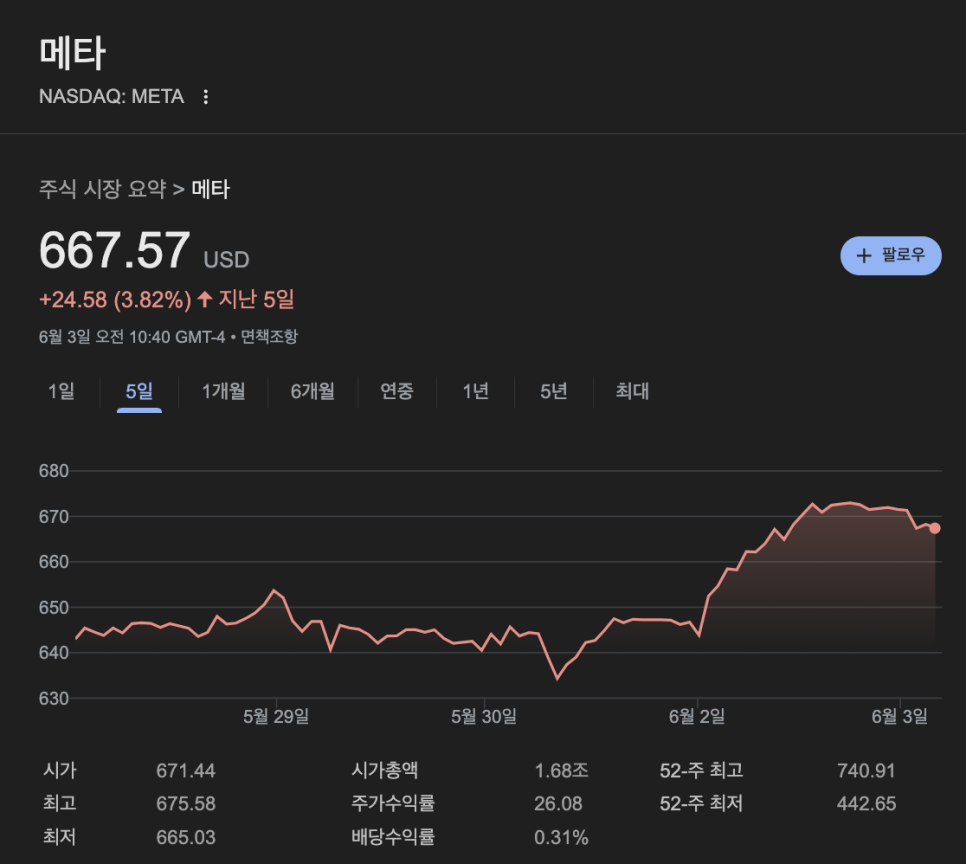966x864 pixels.
Task: Switch chart to 6개월 range
Action: [x=312, y=391]
